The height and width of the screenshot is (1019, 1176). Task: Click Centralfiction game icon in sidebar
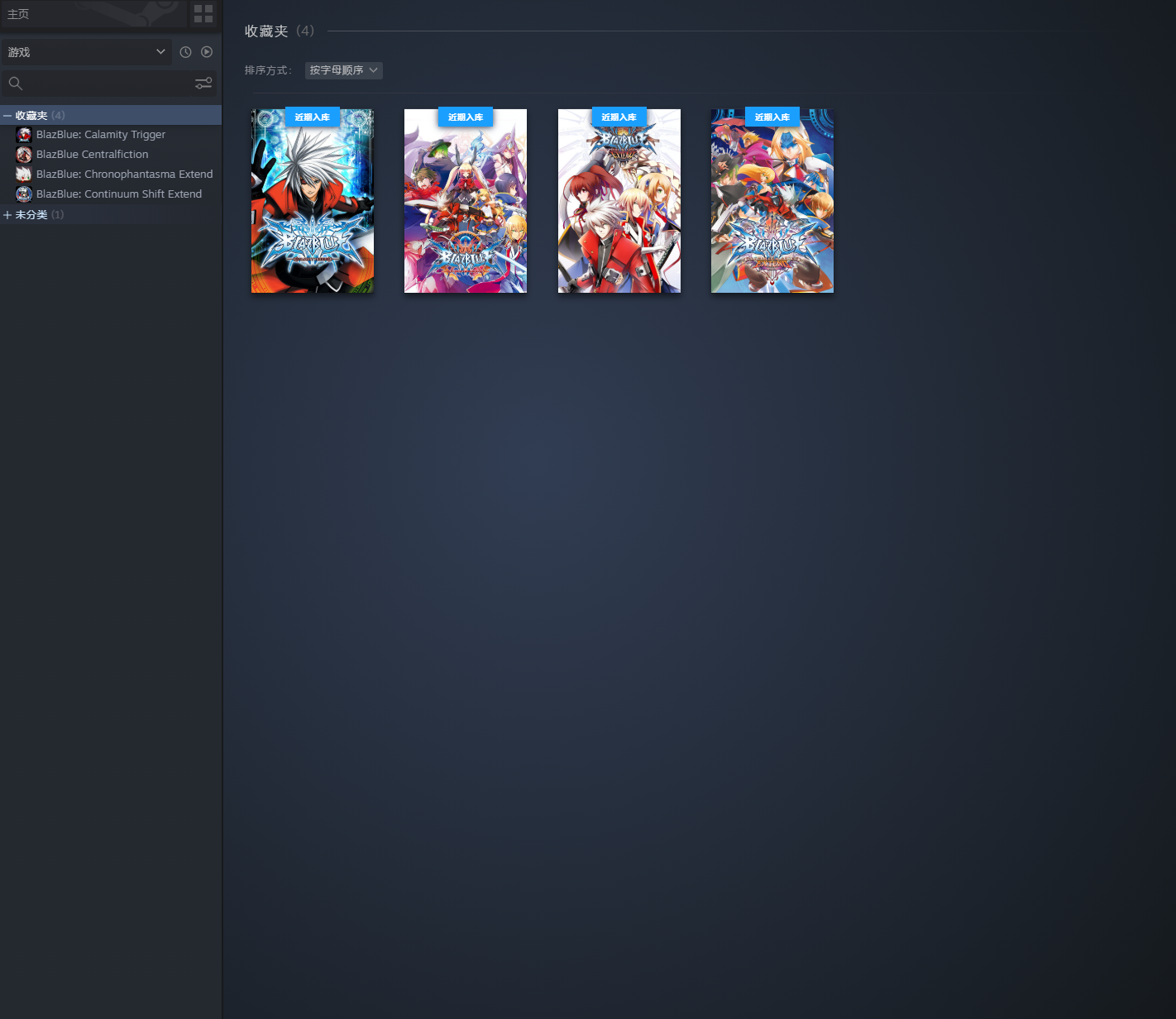[24, 155]
